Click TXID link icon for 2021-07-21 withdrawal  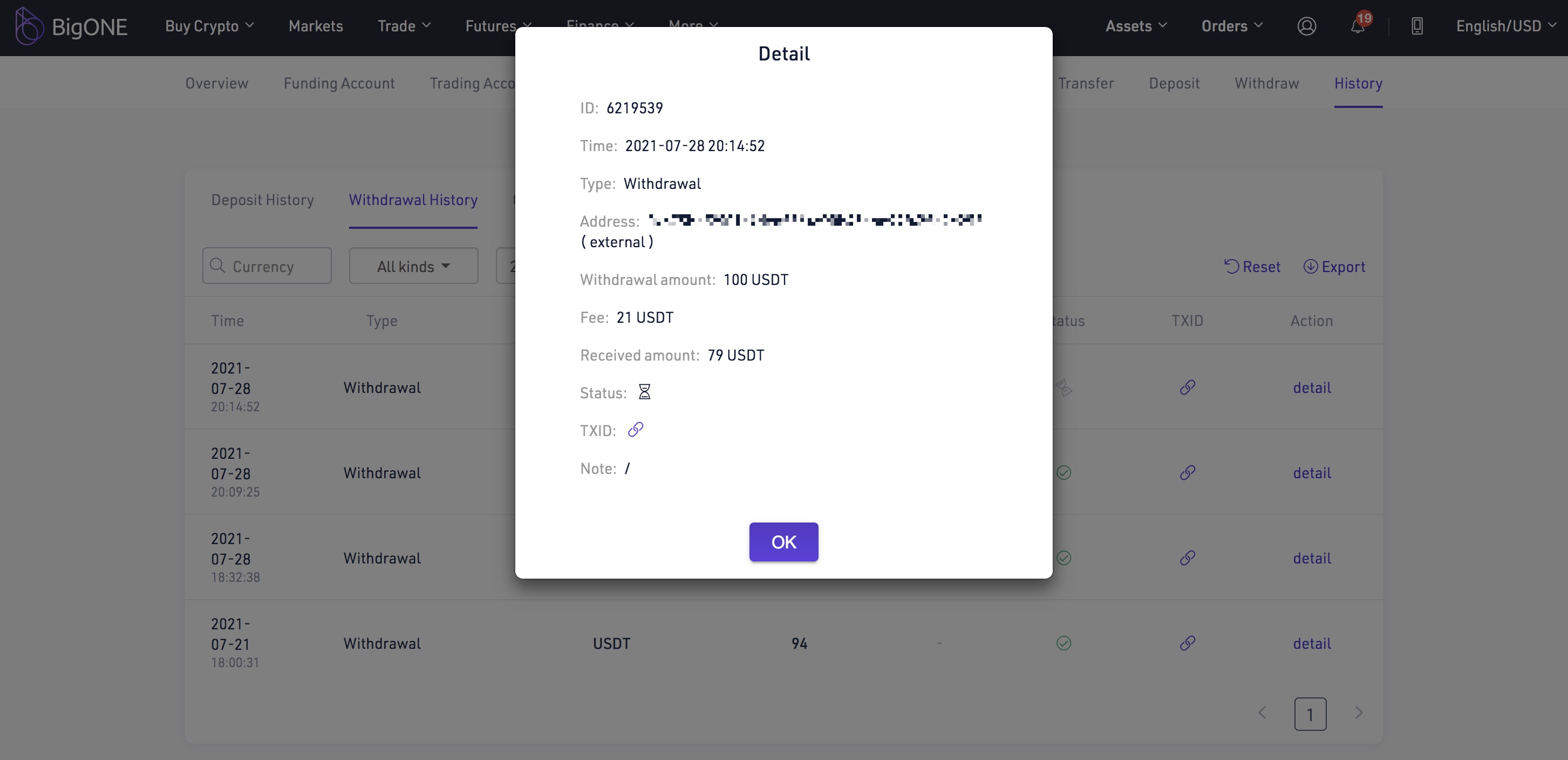[x=1187, y=643]
